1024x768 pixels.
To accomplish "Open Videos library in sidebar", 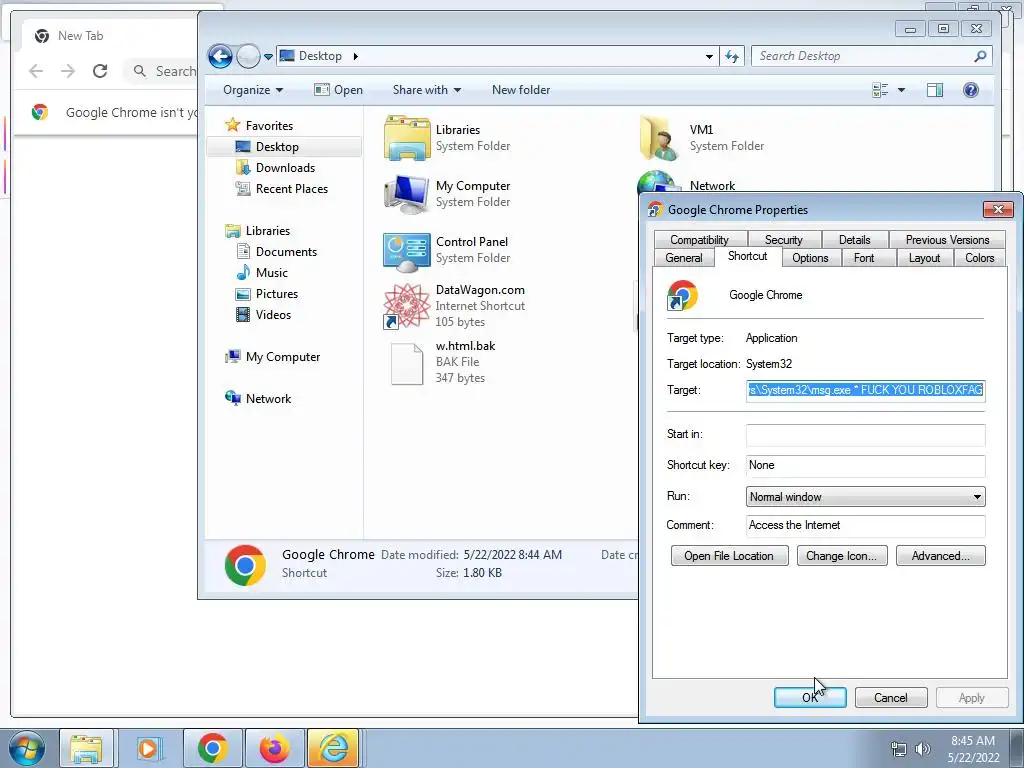I will point(263,315).
